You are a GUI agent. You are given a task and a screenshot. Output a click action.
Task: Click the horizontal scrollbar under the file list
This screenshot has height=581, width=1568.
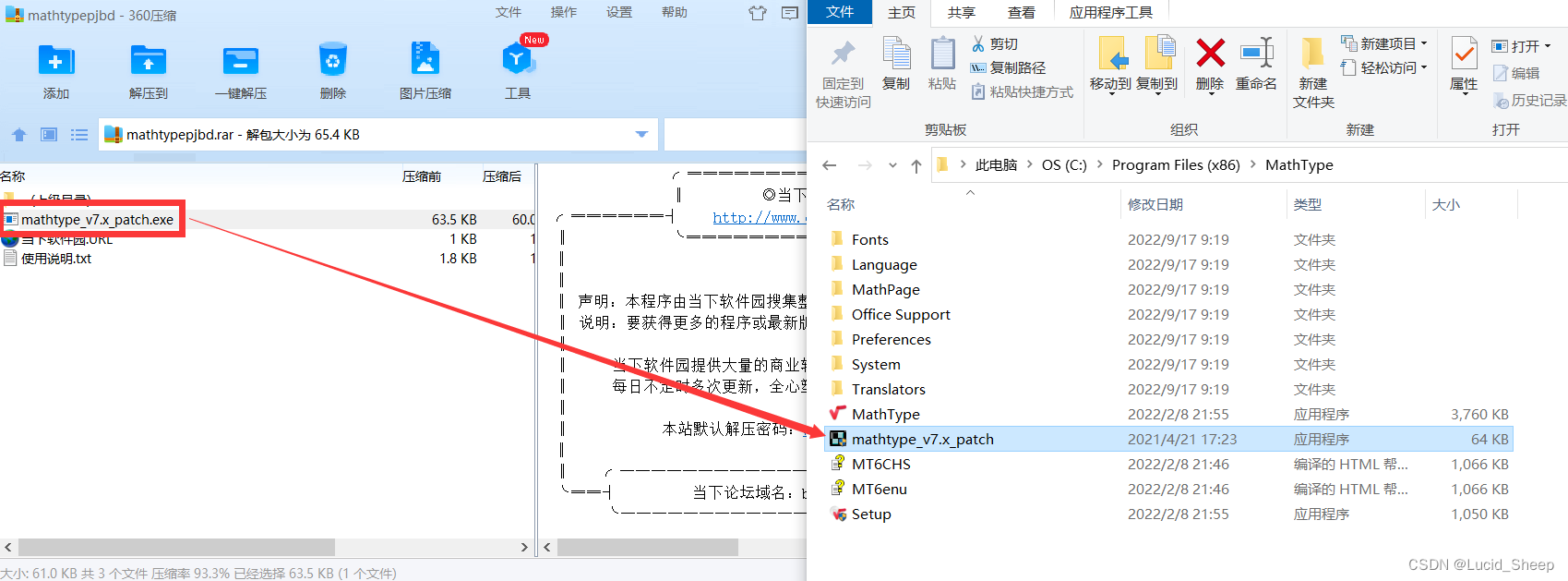pyautogui.click(x=177, y=547)
